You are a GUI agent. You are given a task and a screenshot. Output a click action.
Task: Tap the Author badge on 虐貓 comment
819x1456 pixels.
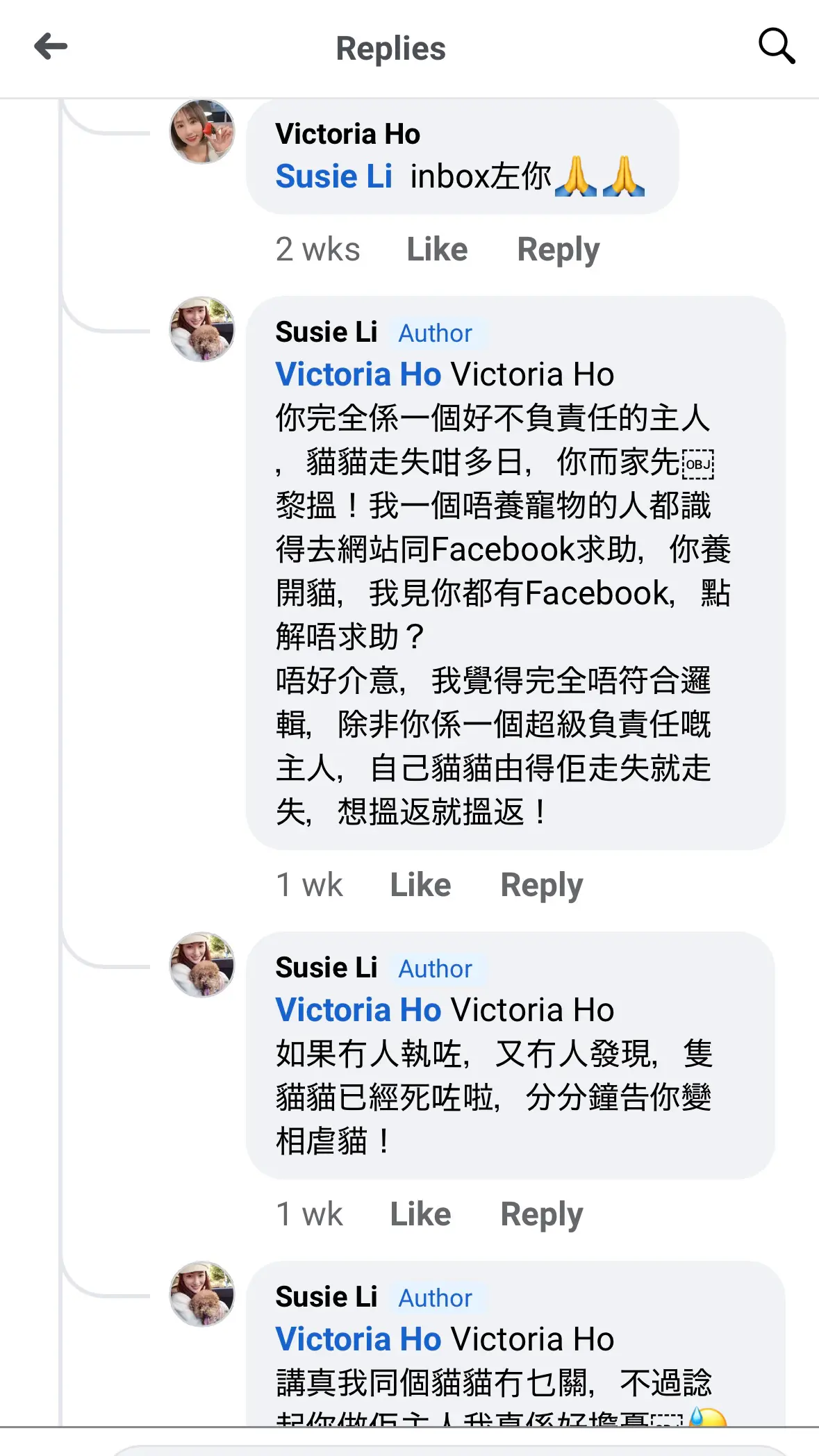[436, 968]
